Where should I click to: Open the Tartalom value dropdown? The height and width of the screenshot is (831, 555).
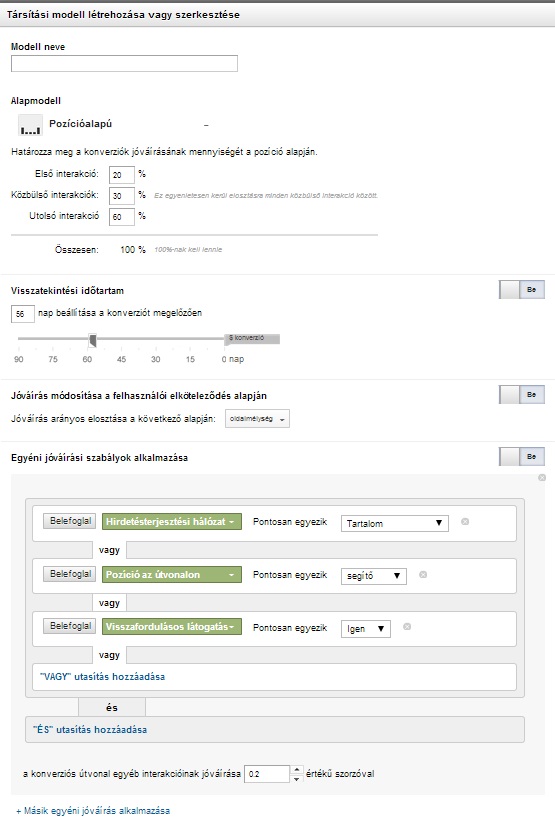pos(395,524)
